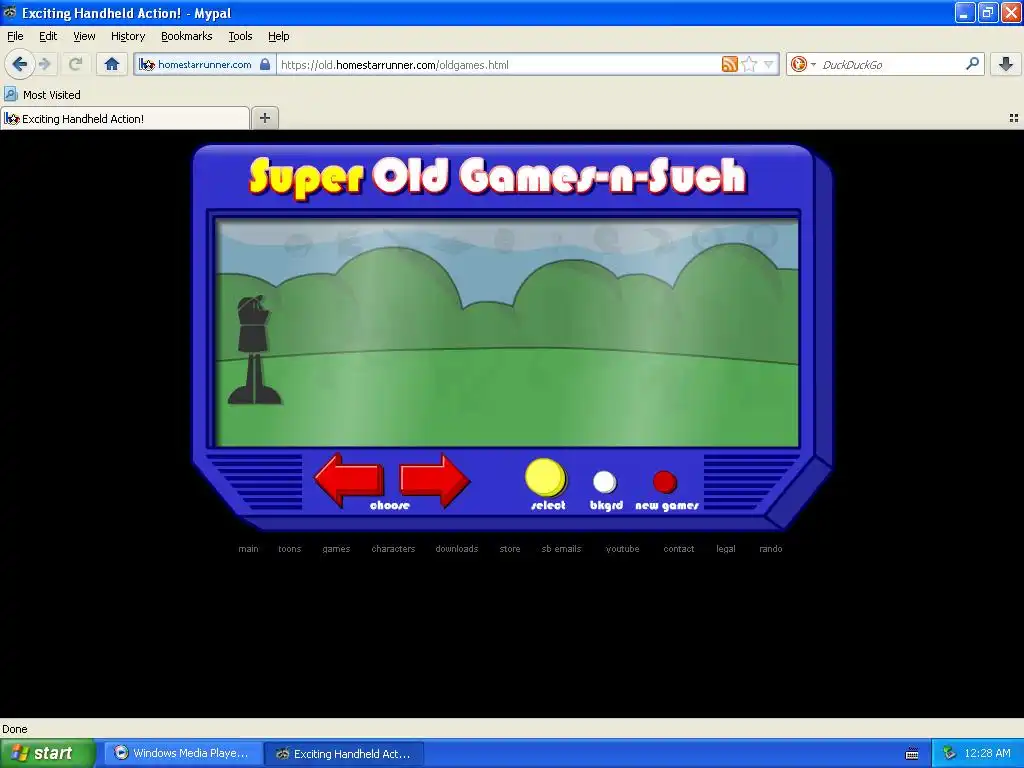Click the browser forward arrow
The width and height of the screenshot is (1024, 768).
[x=44, y=64]
